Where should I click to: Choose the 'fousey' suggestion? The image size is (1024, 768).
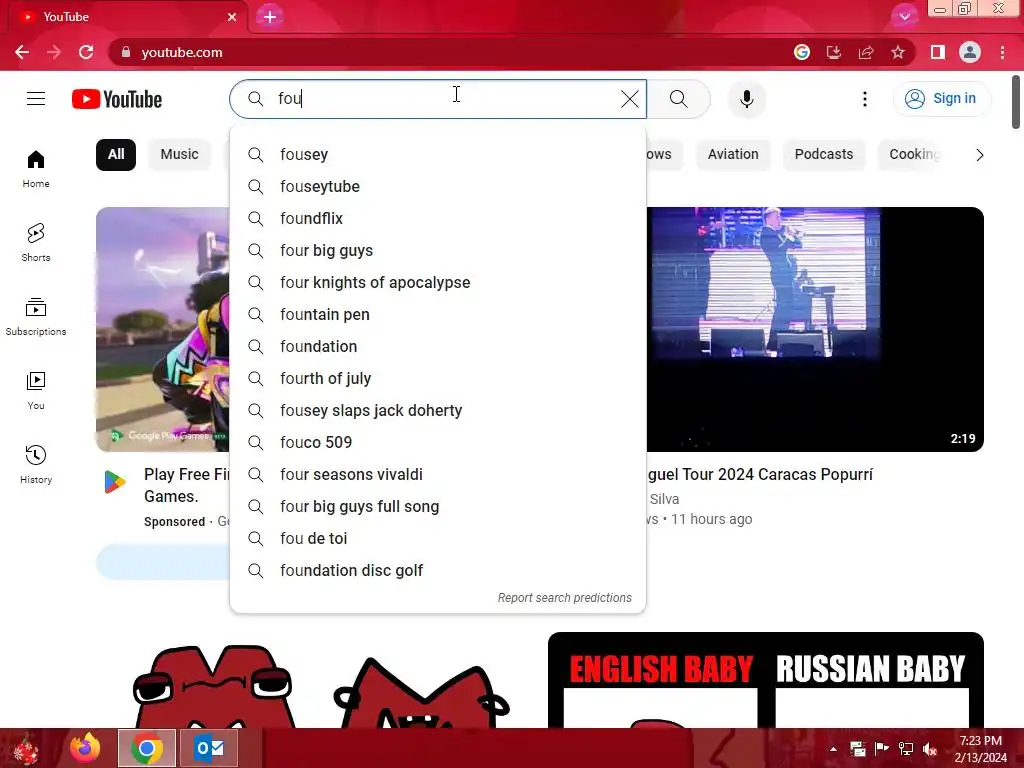(x=438, y=154)
